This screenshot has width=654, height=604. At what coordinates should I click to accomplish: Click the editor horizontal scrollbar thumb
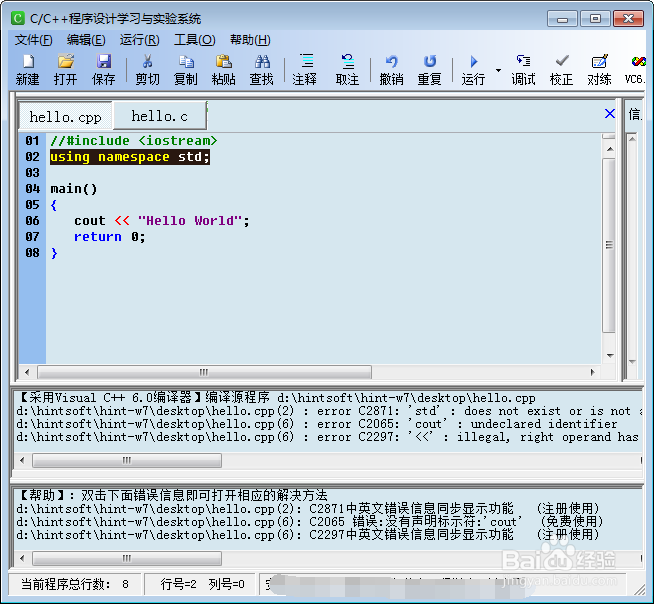pos(204,372)
